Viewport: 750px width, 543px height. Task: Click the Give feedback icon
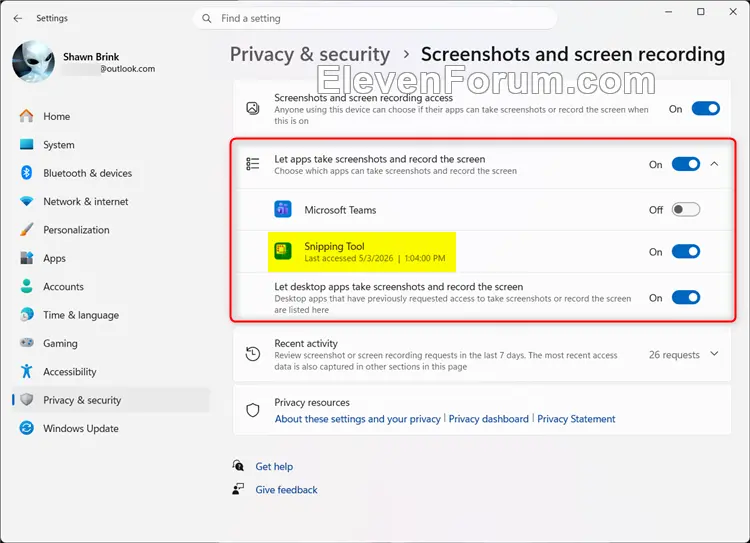coord(238,489)
